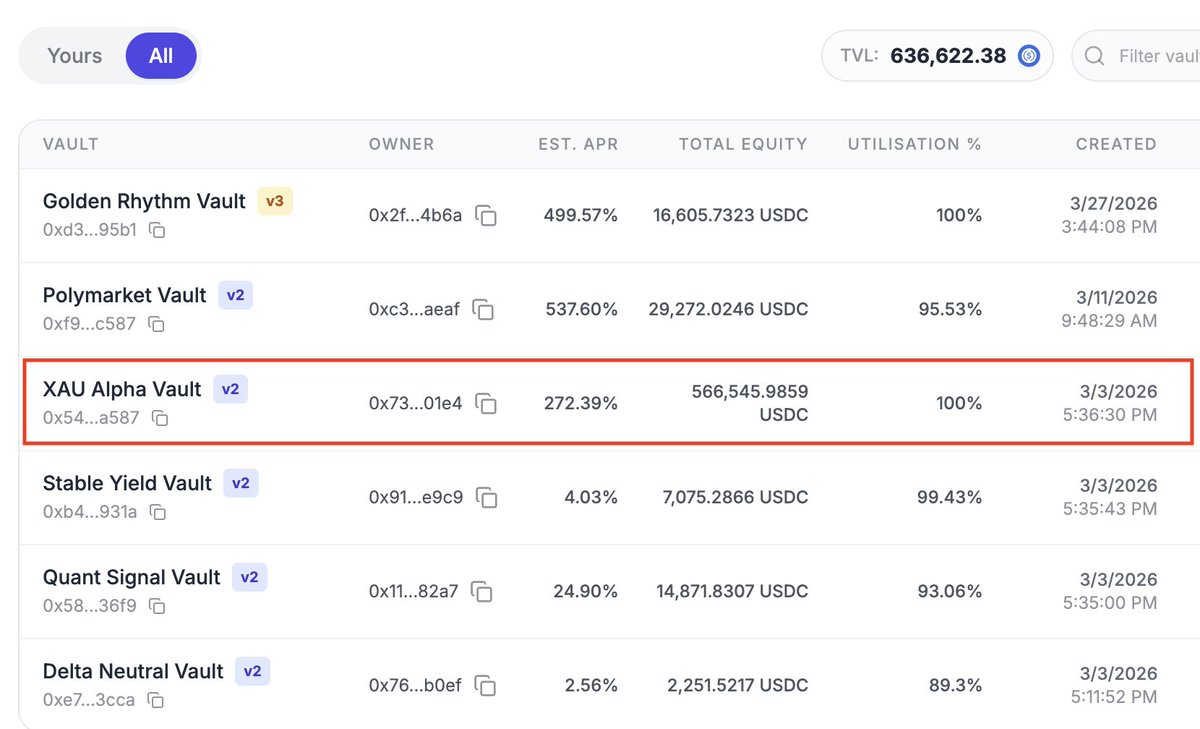
Task: Select the All vaults filter
Action: click(161, 55)
